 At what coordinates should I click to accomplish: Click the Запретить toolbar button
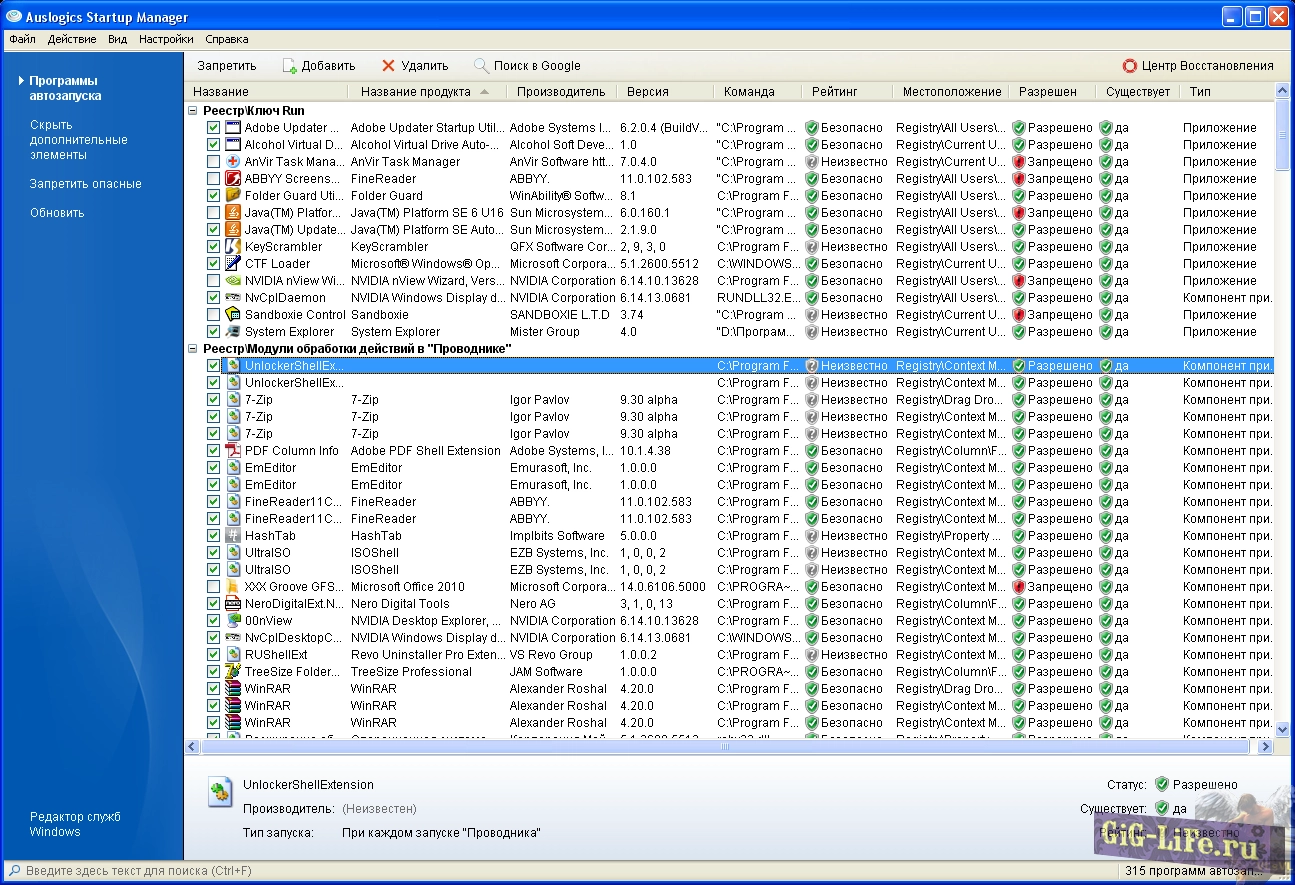pos(226,66)
